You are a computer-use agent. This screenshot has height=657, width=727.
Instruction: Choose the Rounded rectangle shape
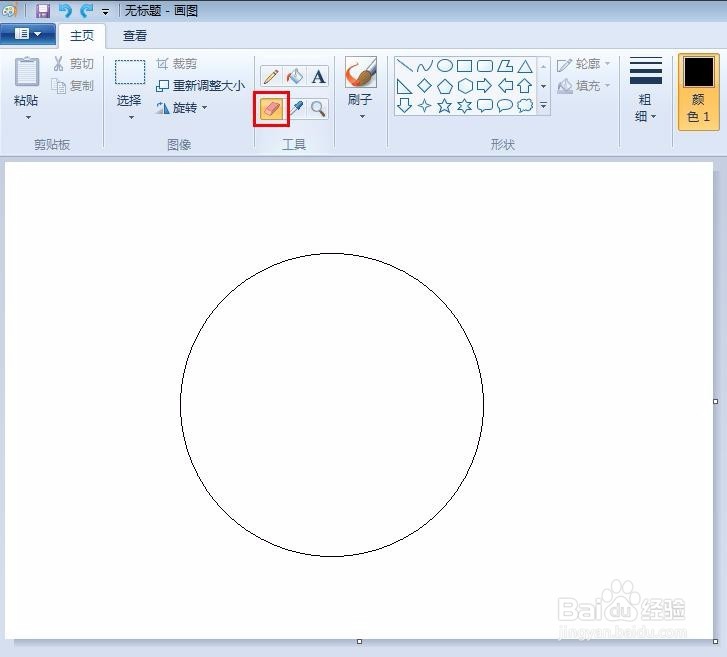pyautogui.click(x=485, y=66)
